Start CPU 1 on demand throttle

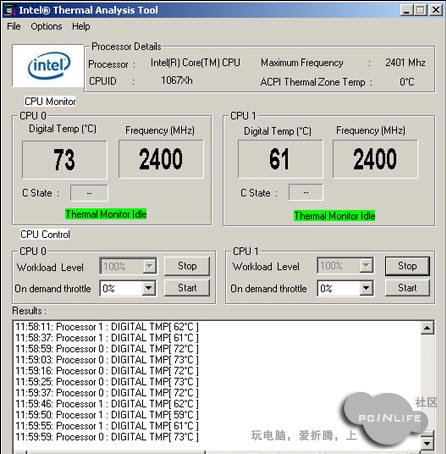click(x=407, y=288)
